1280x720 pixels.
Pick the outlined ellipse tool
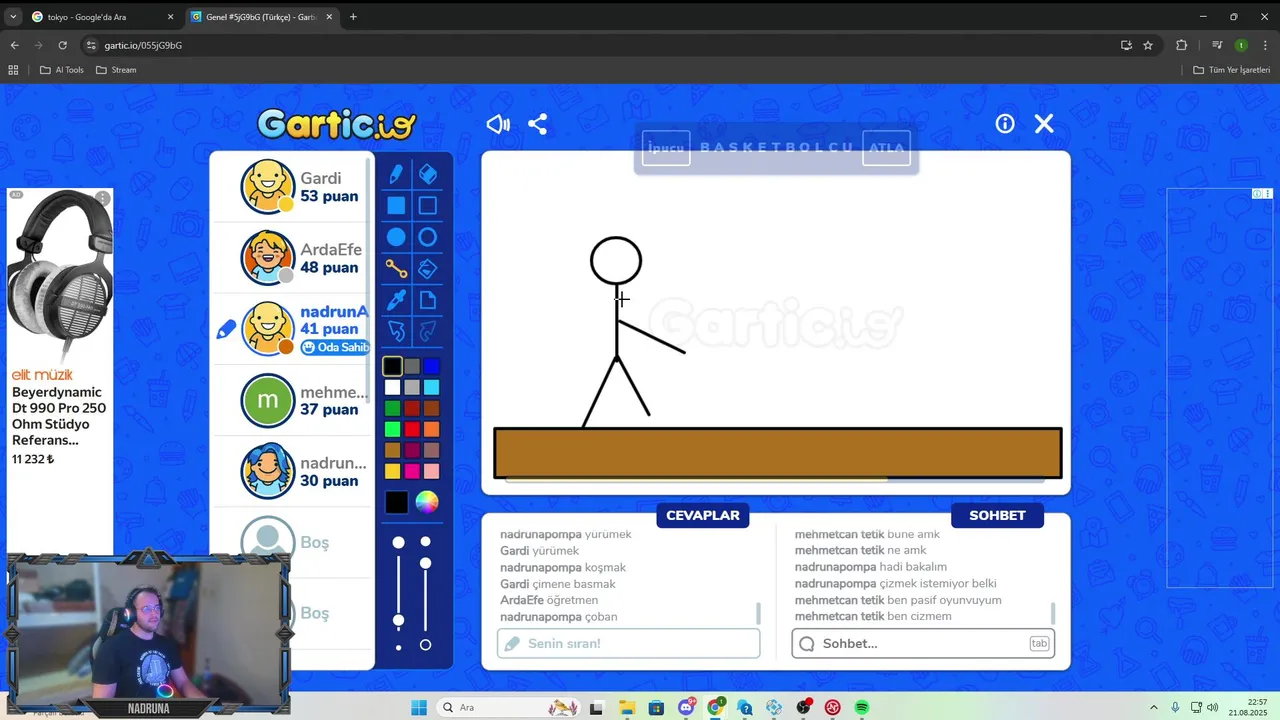click(x=428, y=237)
